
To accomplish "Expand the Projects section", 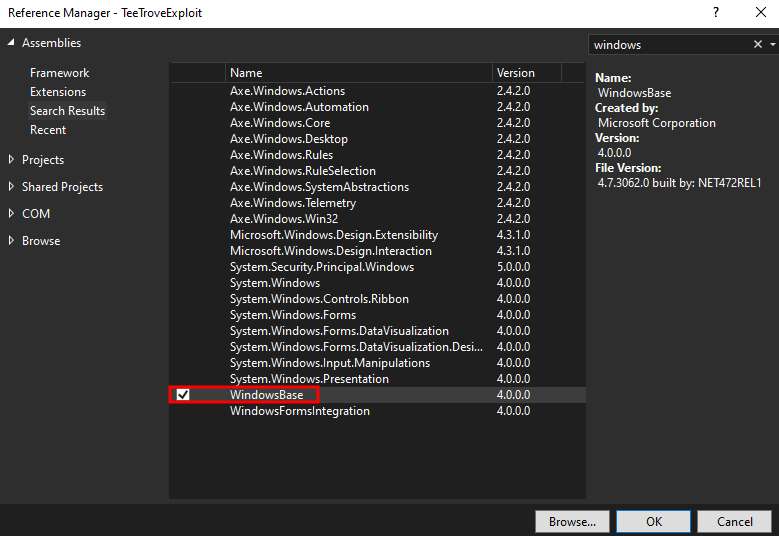I will click(12, 160).
